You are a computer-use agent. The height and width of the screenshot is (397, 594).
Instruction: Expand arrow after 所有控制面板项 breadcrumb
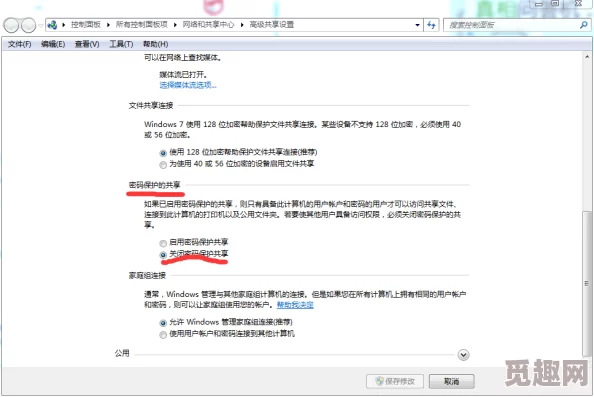(x=175, y=25)
